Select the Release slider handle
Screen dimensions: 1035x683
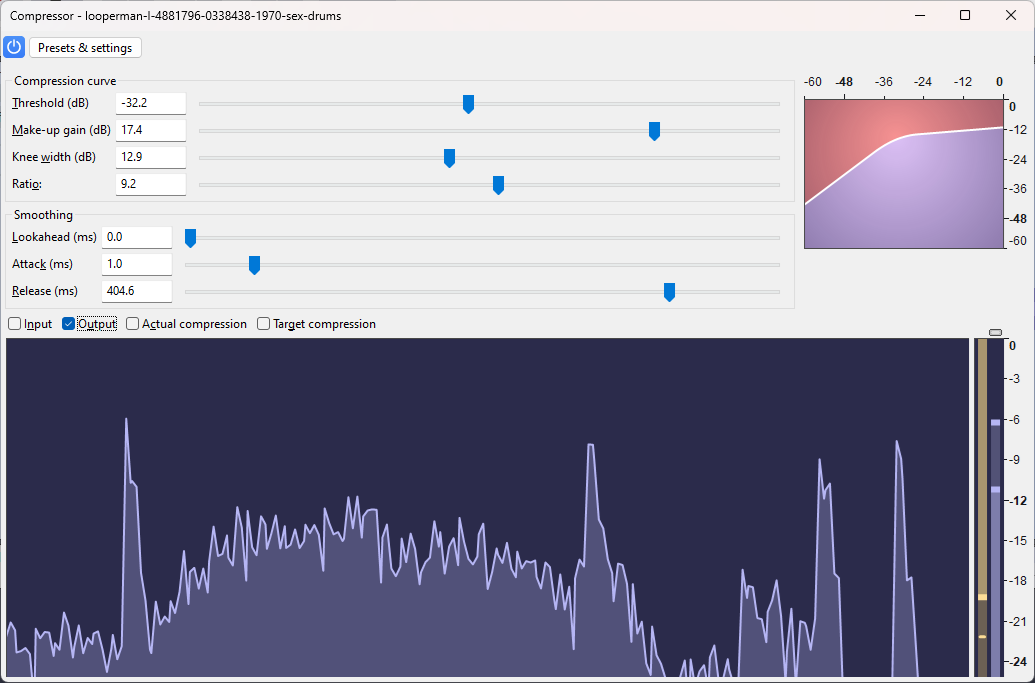click(x=669, y=291)
